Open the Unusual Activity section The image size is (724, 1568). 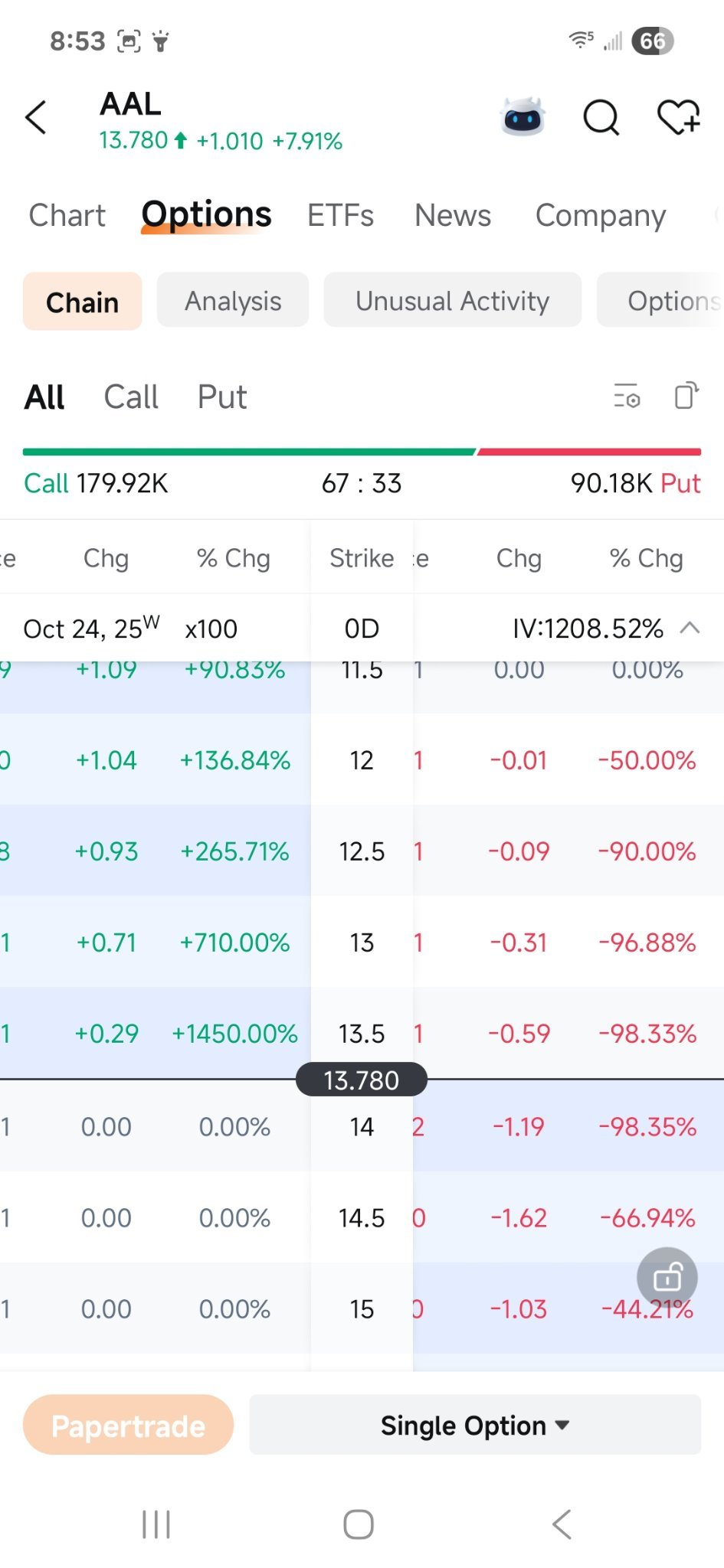(453, 301)
